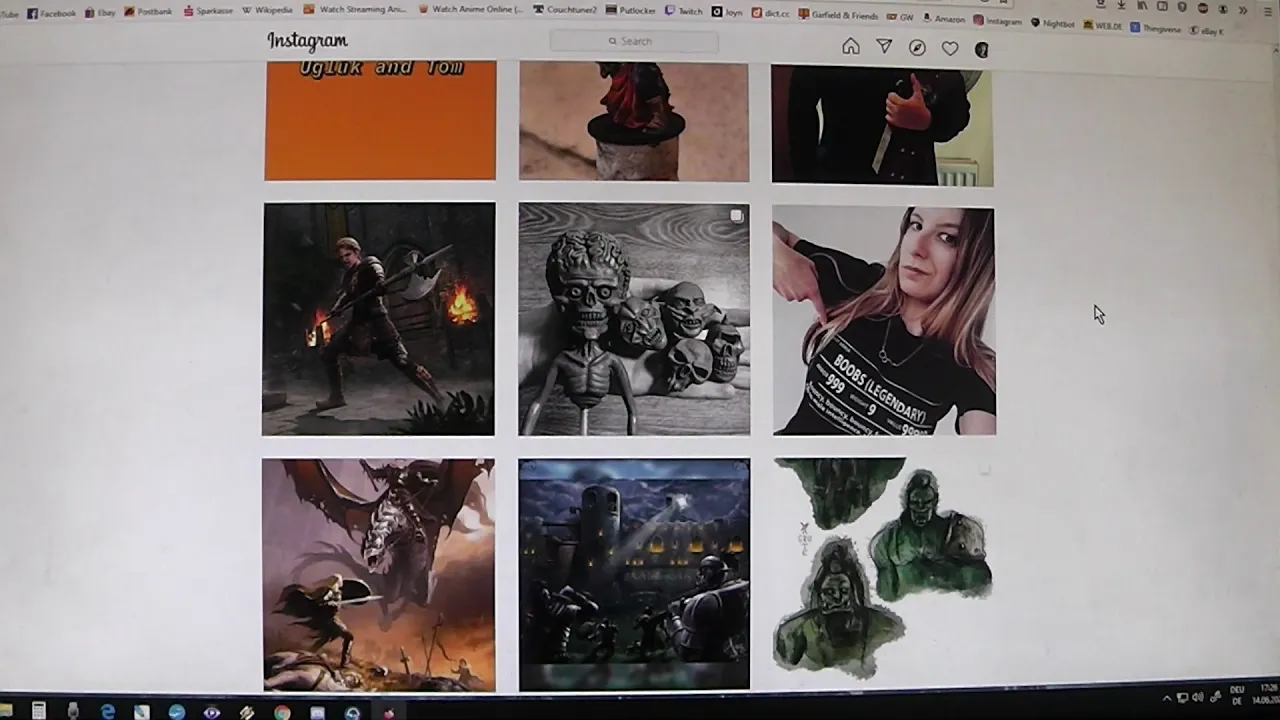Open the calculator taskbar icon
The image size is (1280, 720).
[x=38, y=711]
